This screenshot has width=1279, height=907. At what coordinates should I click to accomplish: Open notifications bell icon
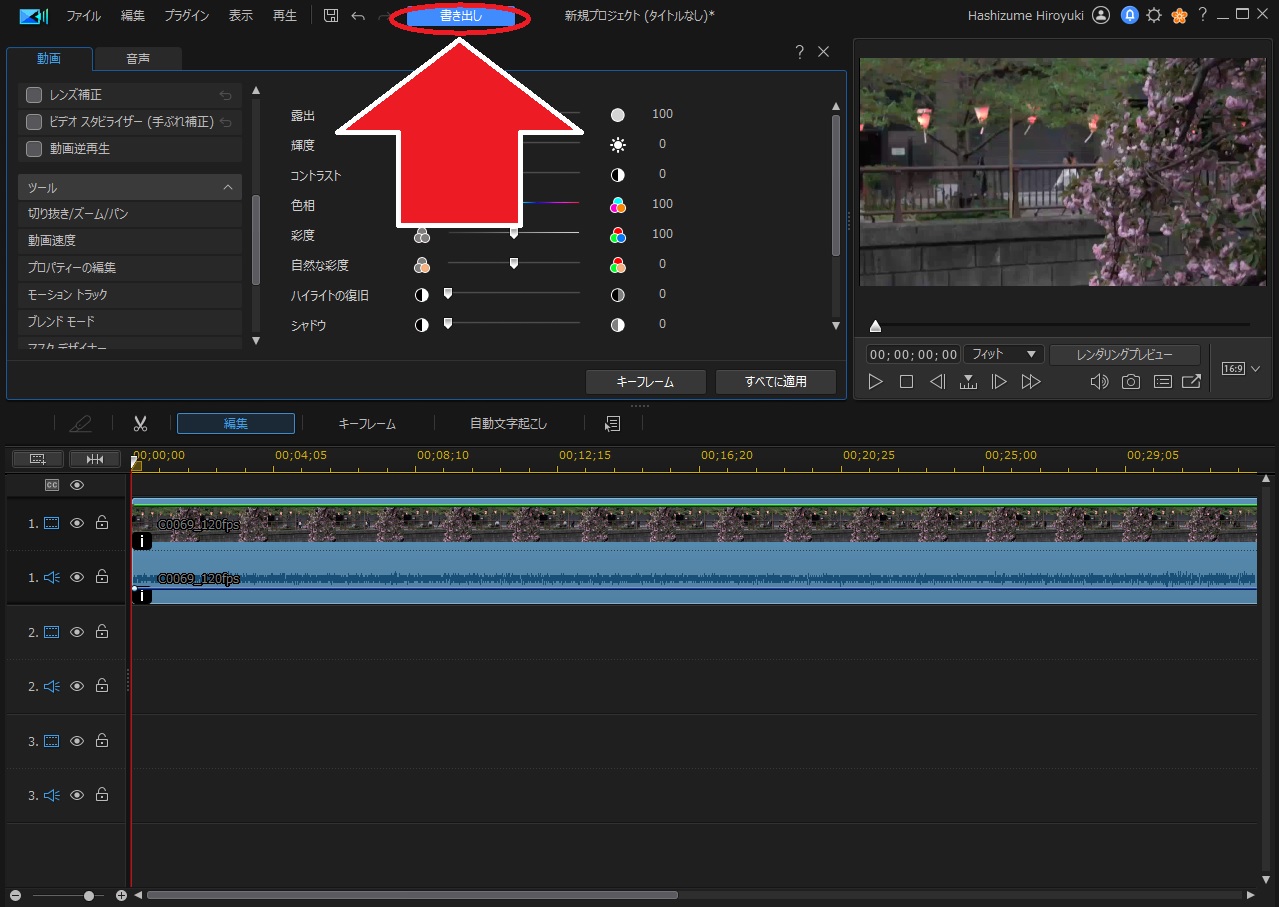coord(1129,15)
